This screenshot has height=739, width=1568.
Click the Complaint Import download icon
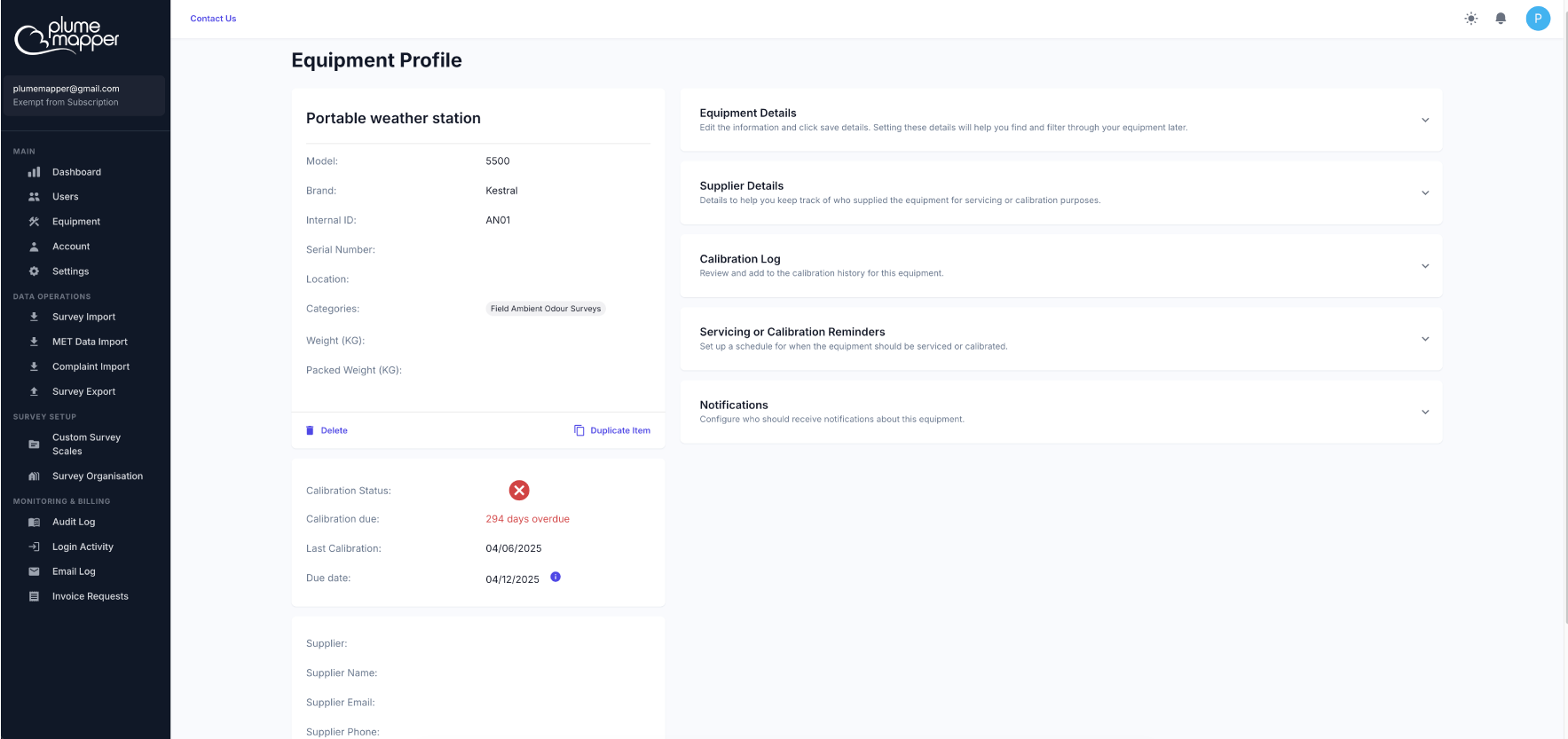tap(34, 366)
